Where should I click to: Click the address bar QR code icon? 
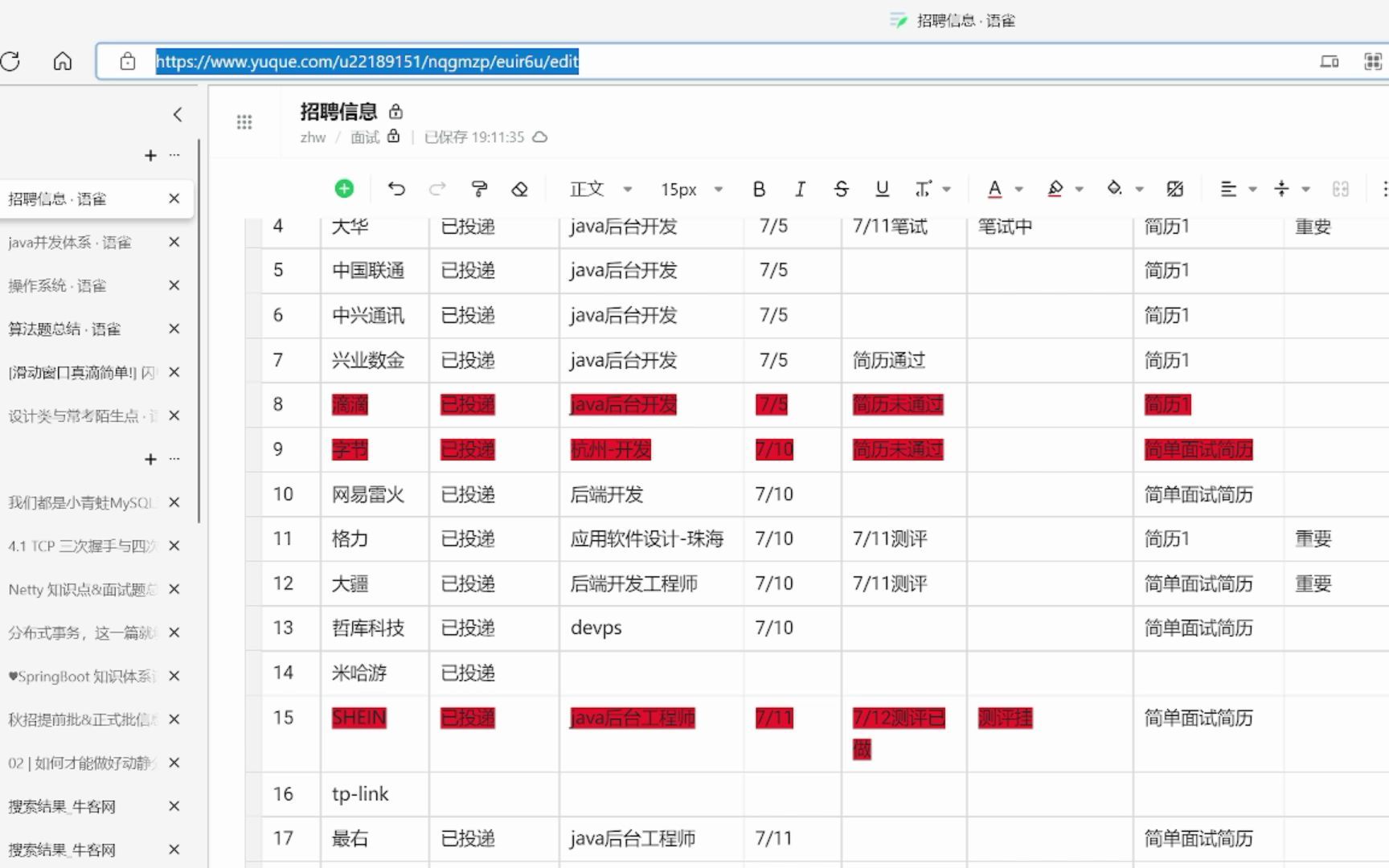[x=1373, y=61]
